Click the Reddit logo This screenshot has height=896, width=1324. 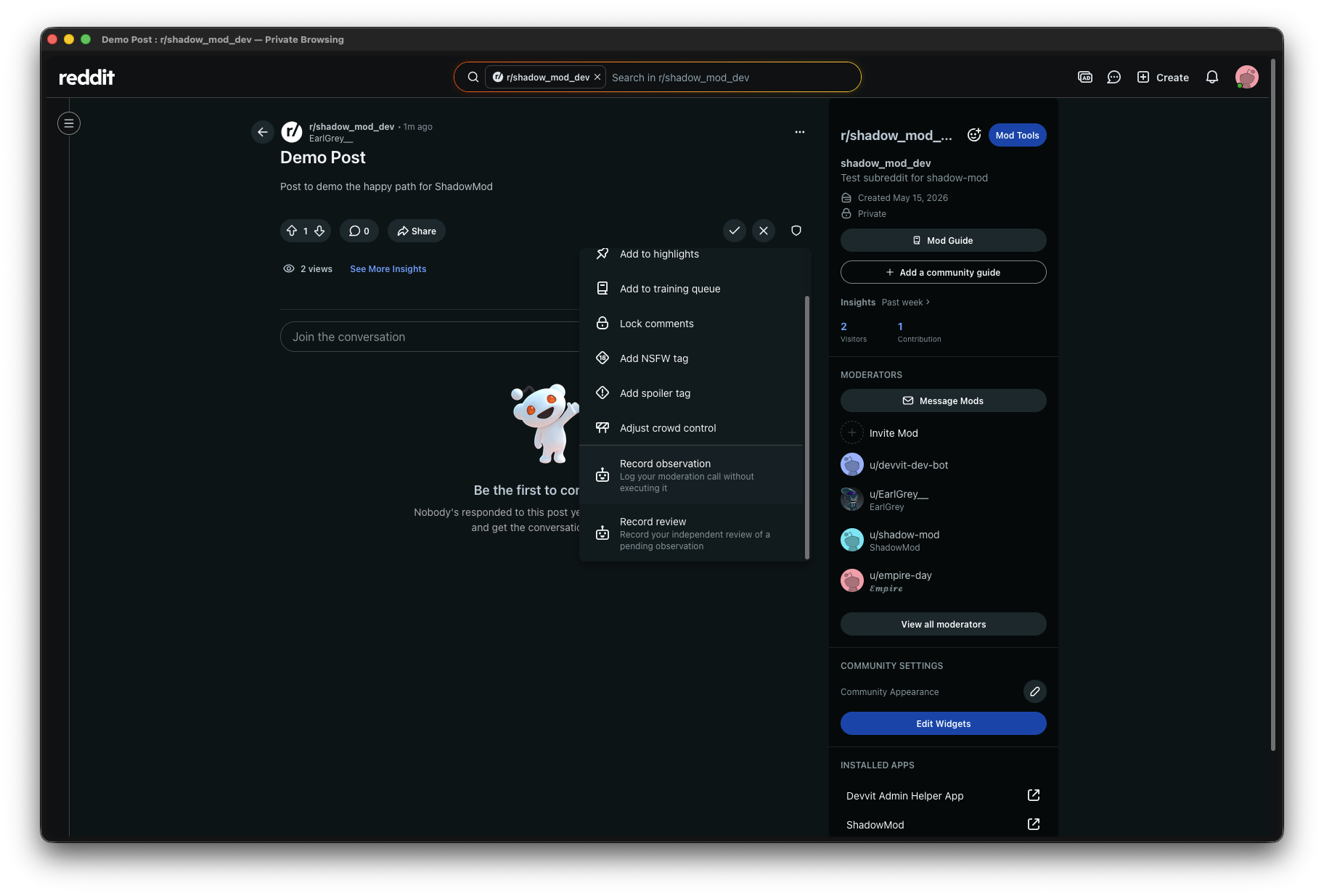pos(86,77)
